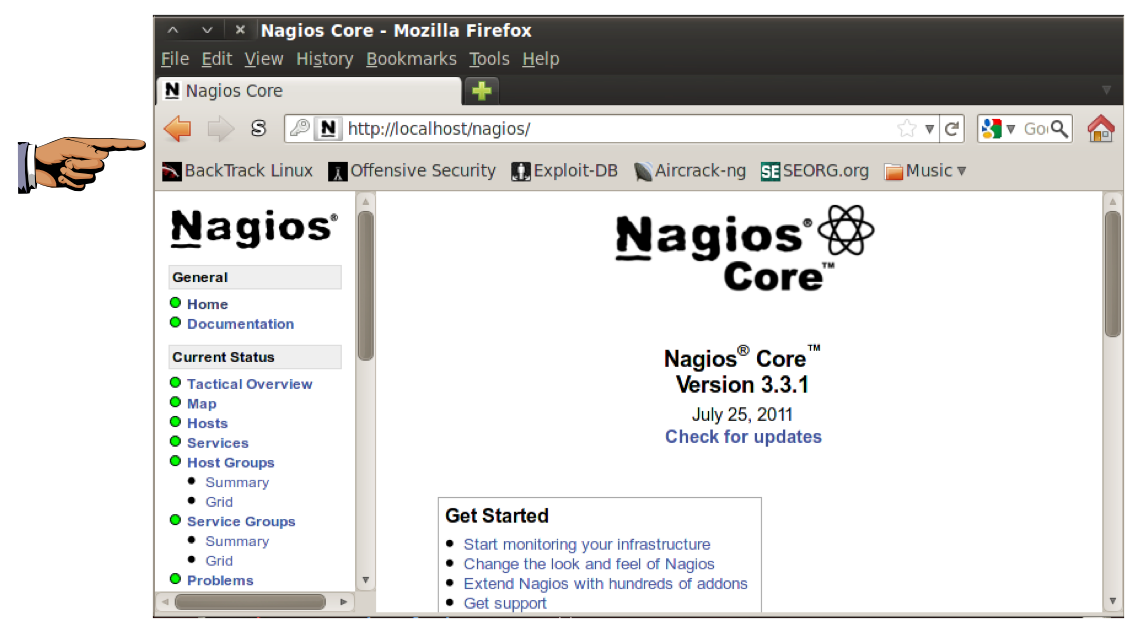Click the sidebar vertical scrollbar thumb

(x=365, y=285)
